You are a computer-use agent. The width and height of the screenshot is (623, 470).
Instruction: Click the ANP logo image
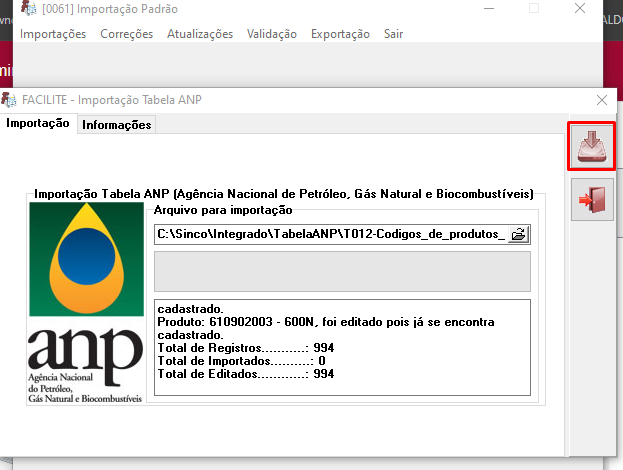pyautogui.click(x=86, y=303)
